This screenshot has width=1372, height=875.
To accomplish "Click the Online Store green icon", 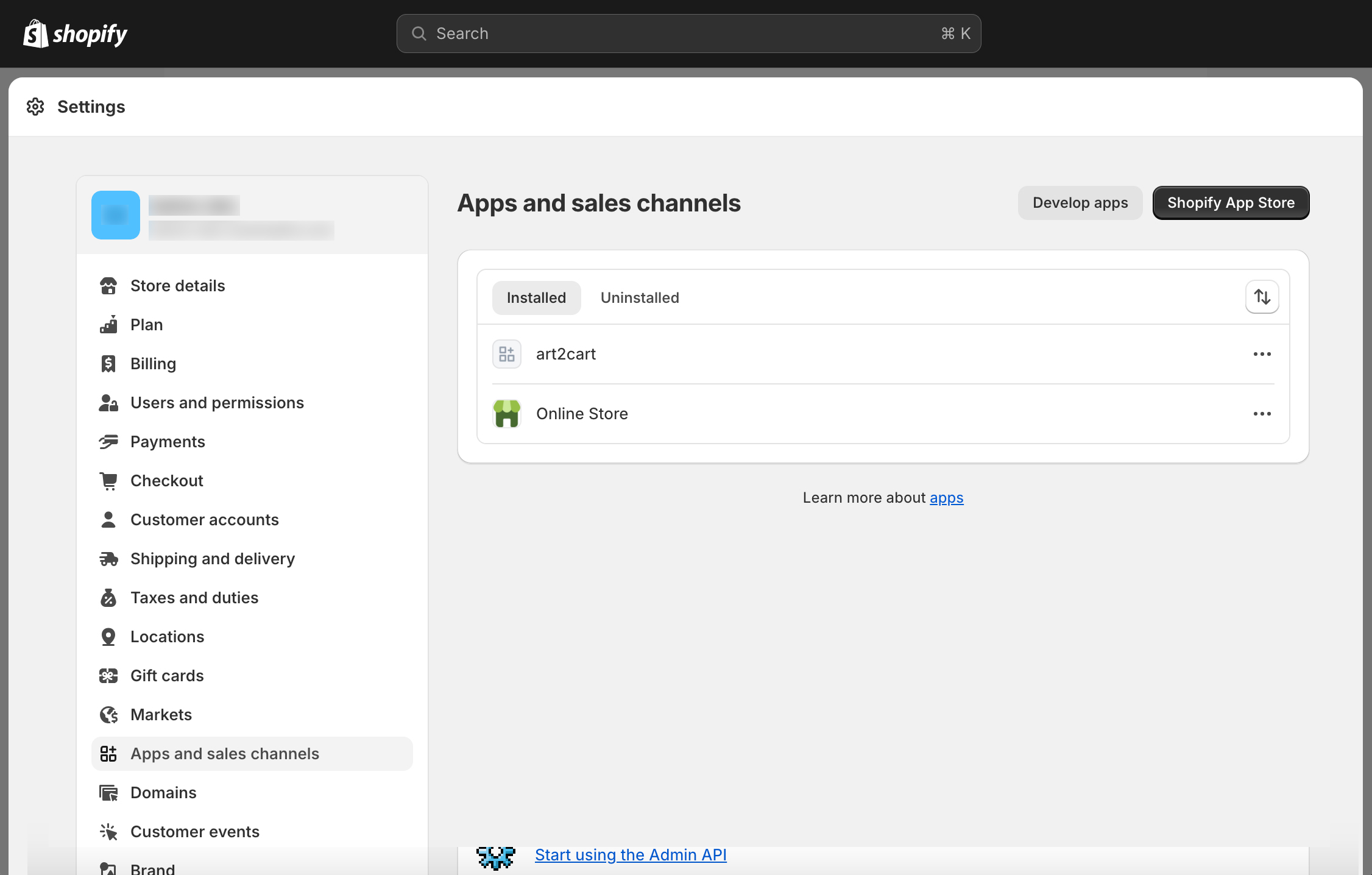I will click(506, 414).
